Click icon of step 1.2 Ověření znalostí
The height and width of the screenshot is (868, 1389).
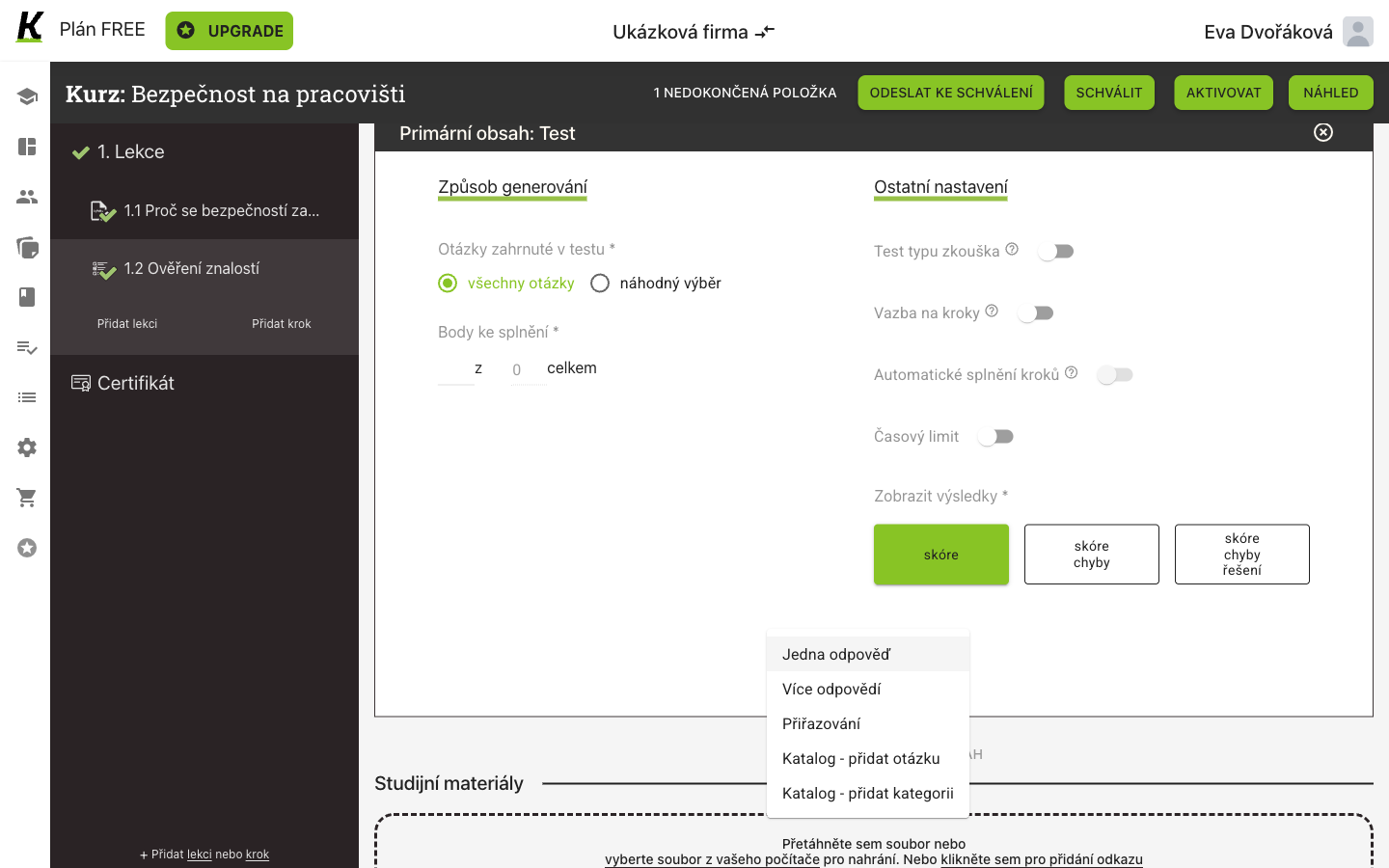pyautogui.click(x=103, y=270)
